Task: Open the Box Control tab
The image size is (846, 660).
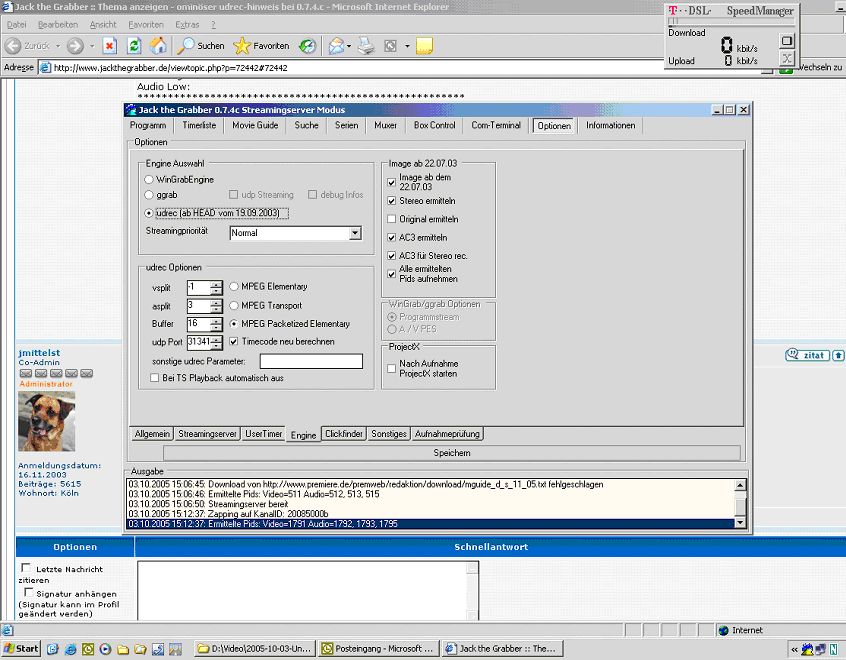Action: click(x=434, y=125)
